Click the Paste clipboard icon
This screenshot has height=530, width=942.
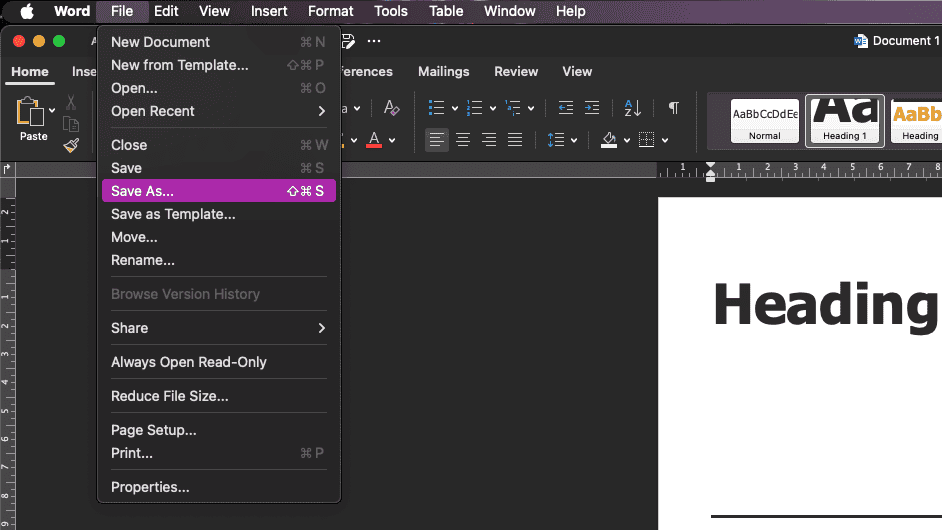33,115
